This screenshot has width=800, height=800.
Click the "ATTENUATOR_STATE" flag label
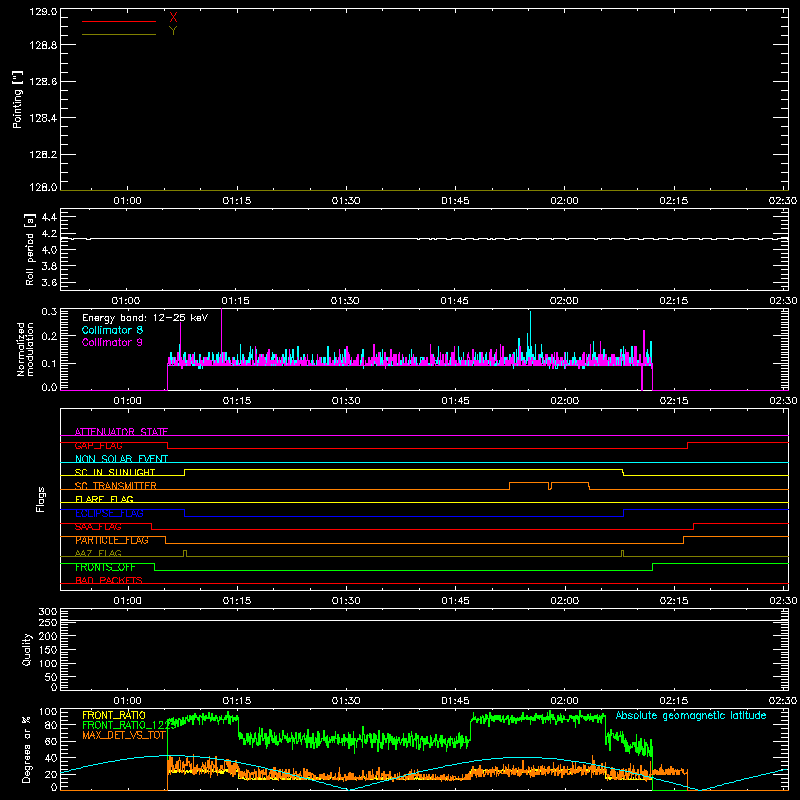tap(121, 432)
